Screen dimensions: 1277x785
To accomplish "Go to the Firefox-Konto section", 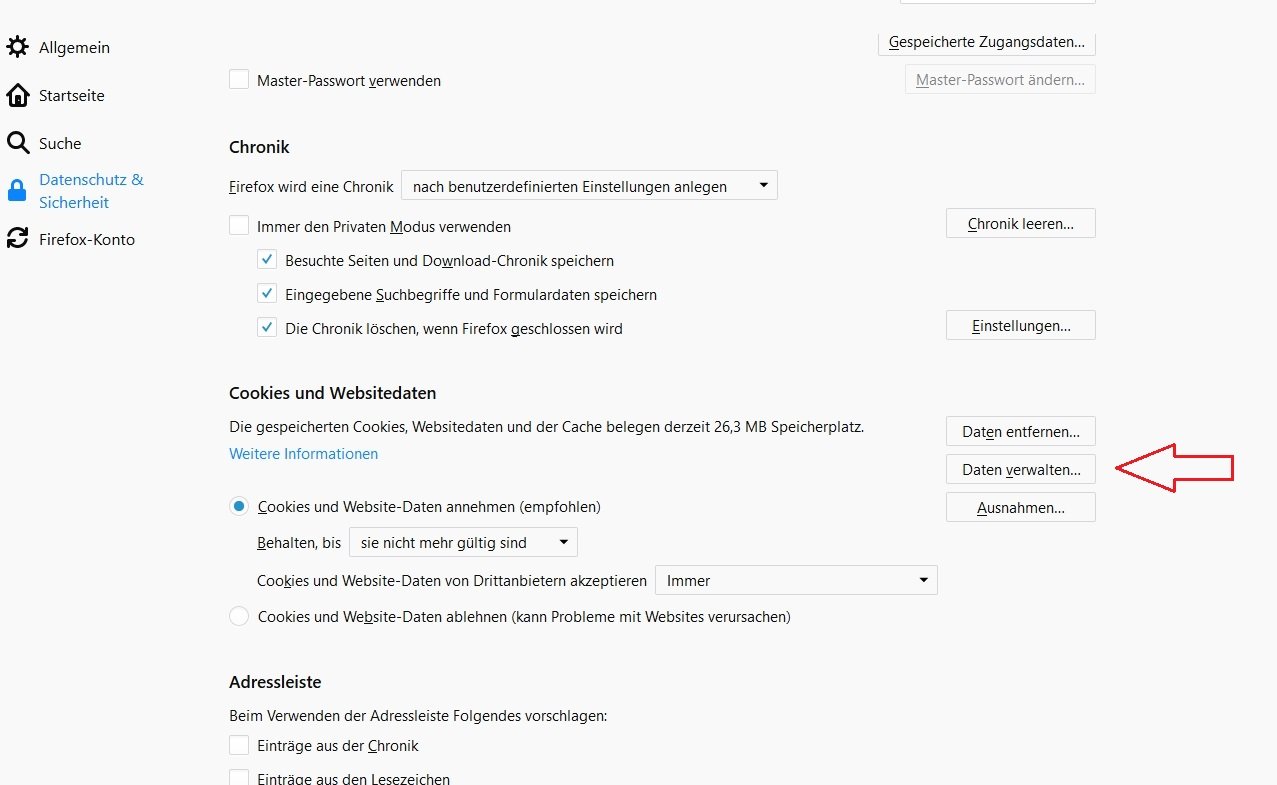I will 86,240.
